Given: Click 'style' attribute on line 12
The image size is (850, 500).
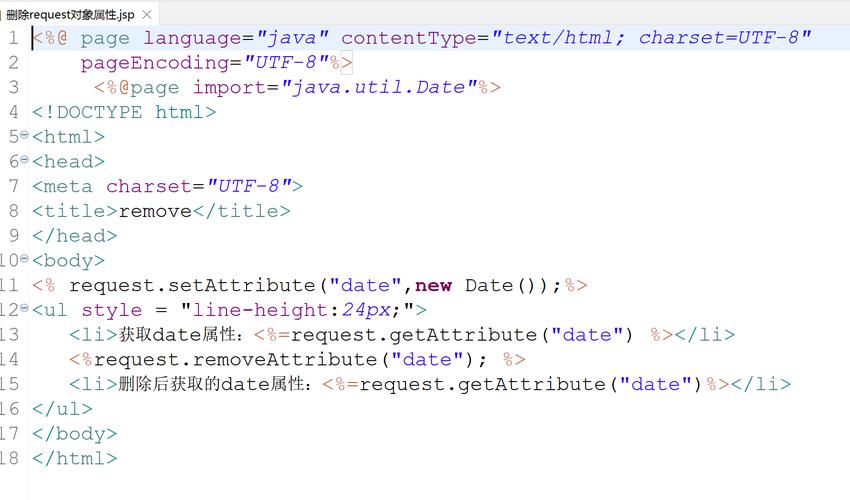Looking at the screenshot, I should tap(112, 310).
